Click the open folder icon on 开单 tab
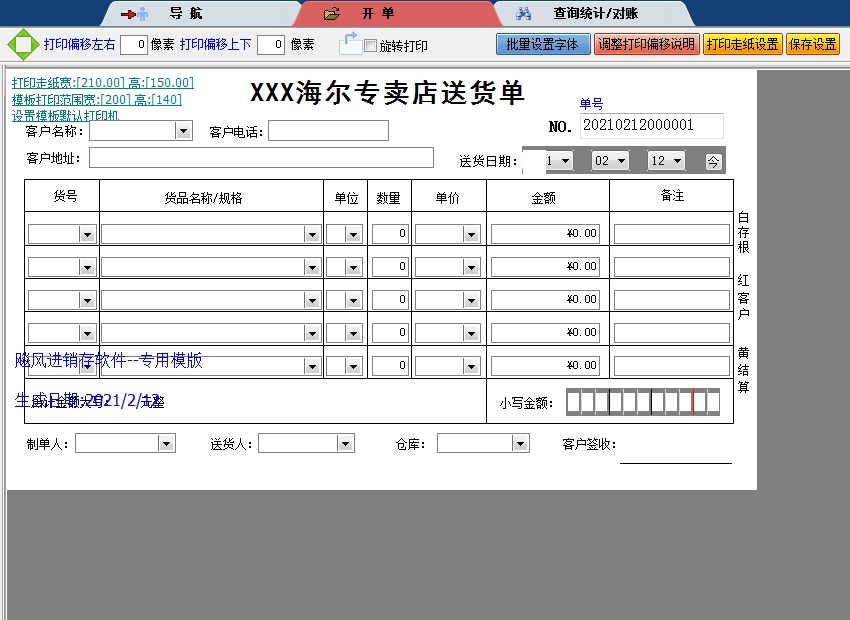The height and width of the screenshot is (620, 850). pyautogui.click(x=333, y=14)
